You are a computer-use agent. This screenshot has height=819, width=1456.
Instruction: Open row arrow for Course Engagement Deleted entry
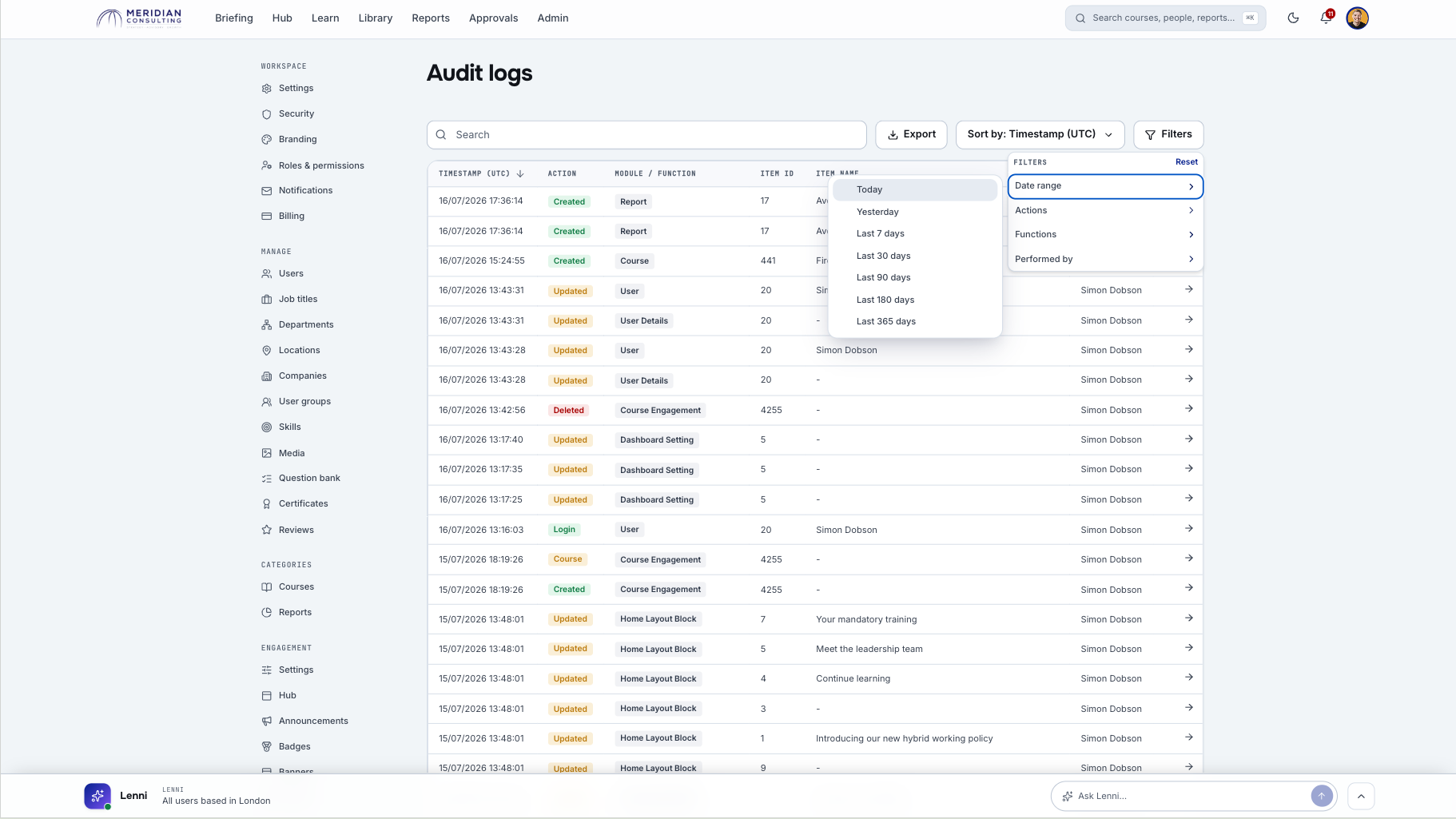pyautogui.click(x=1189, y=409)
